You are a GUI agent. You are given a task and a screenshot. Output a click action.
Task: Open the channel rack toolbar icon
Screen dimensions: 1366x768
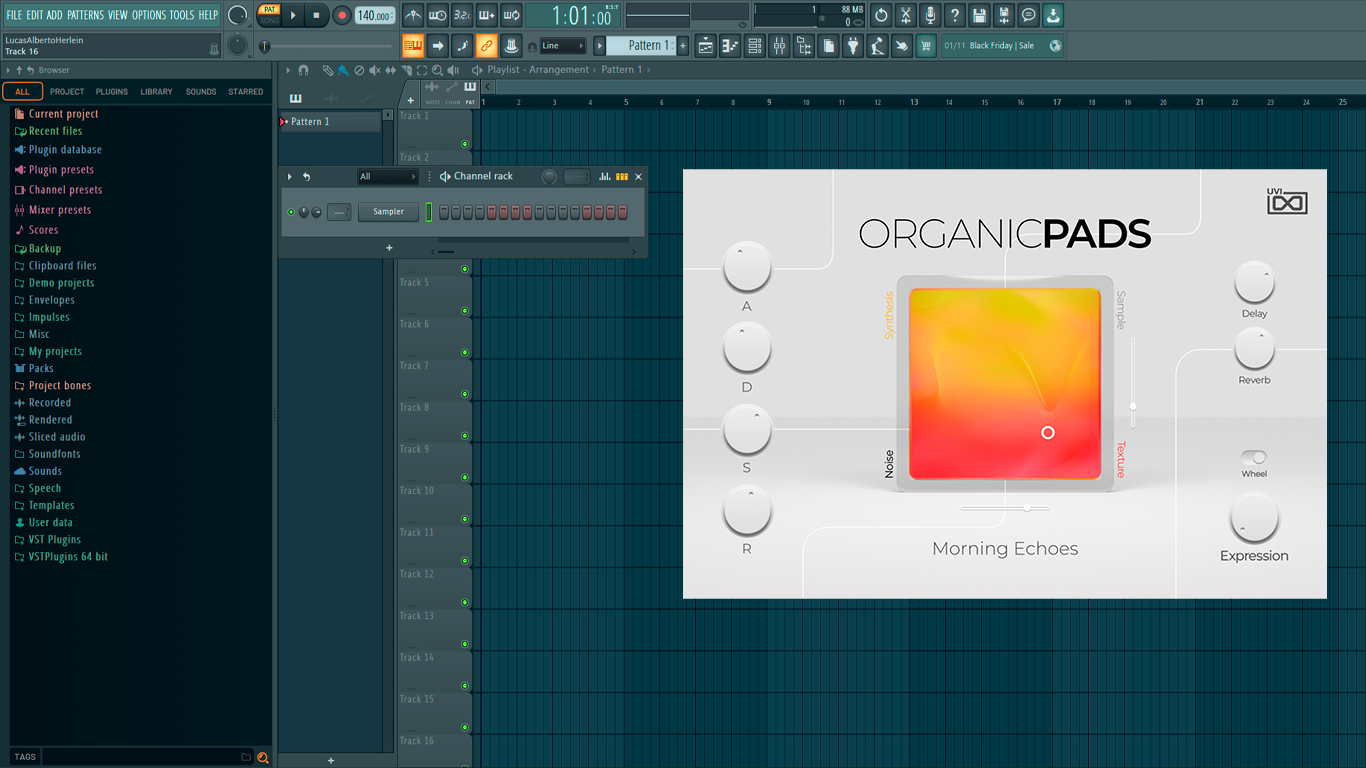(x=755, y=46)
